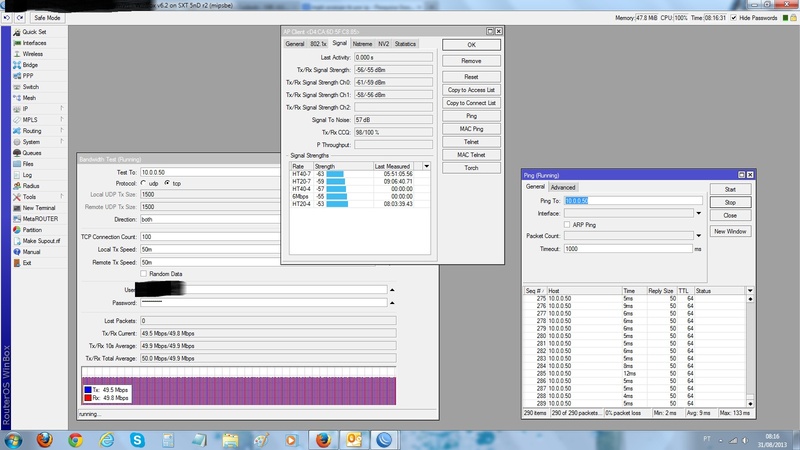Click the Bridge sidebar icon
This screenshot has height=450, width=800.
16,65
